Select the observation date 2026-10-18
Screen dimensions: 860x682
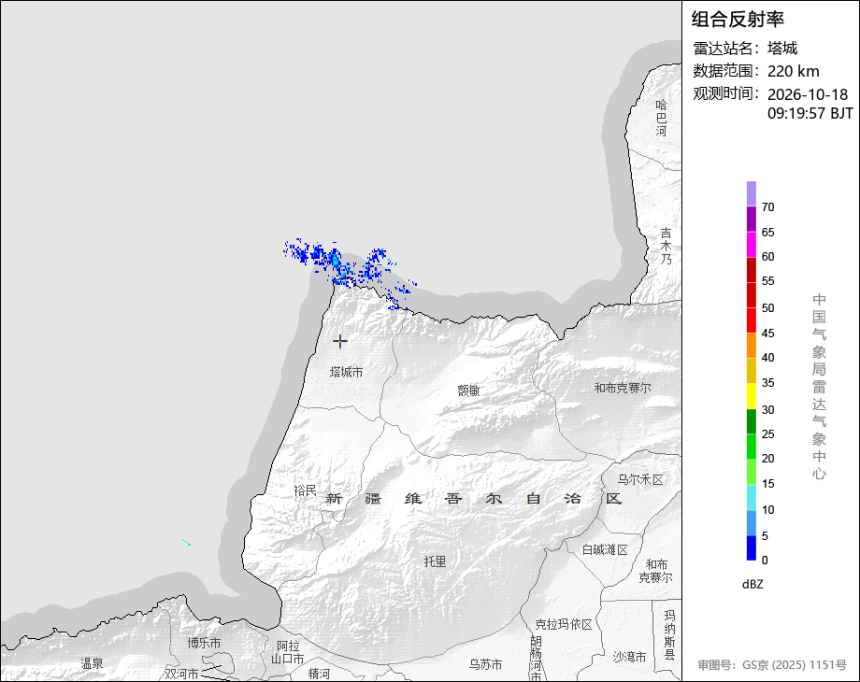click(x=807, y=94)
